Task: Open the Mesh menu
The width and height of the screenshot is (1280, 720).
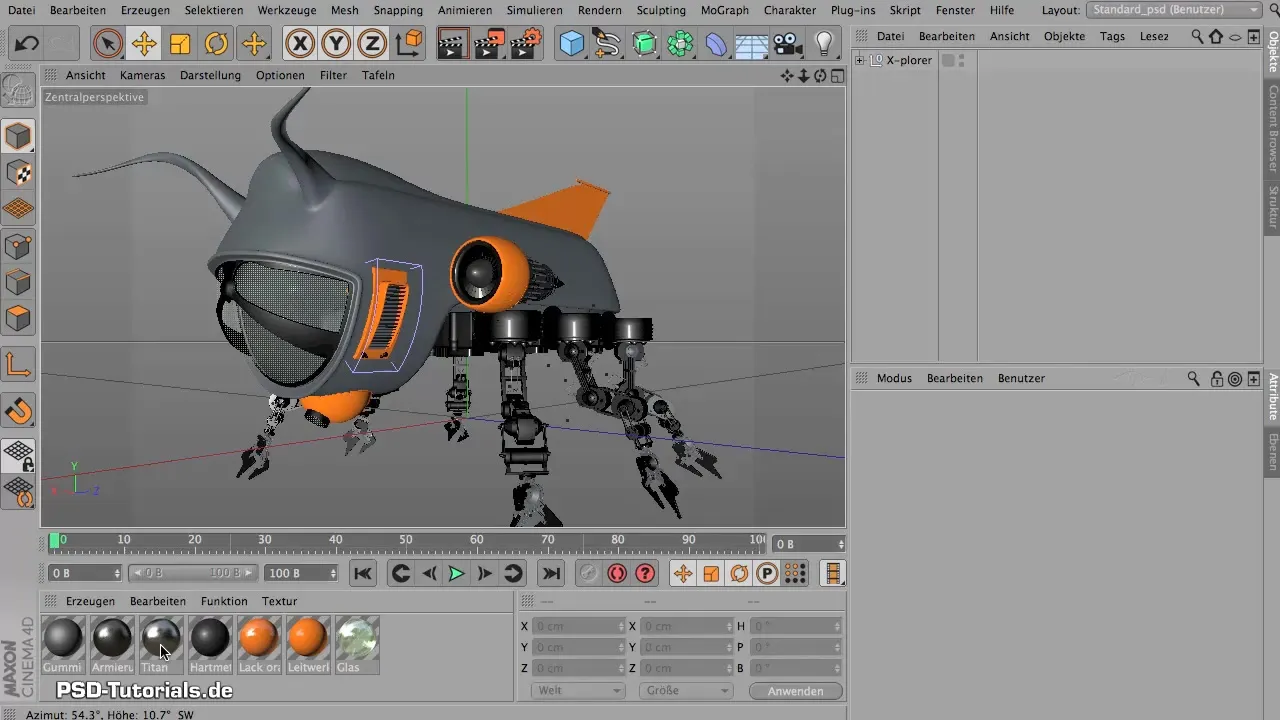Action: click(344, 10)
